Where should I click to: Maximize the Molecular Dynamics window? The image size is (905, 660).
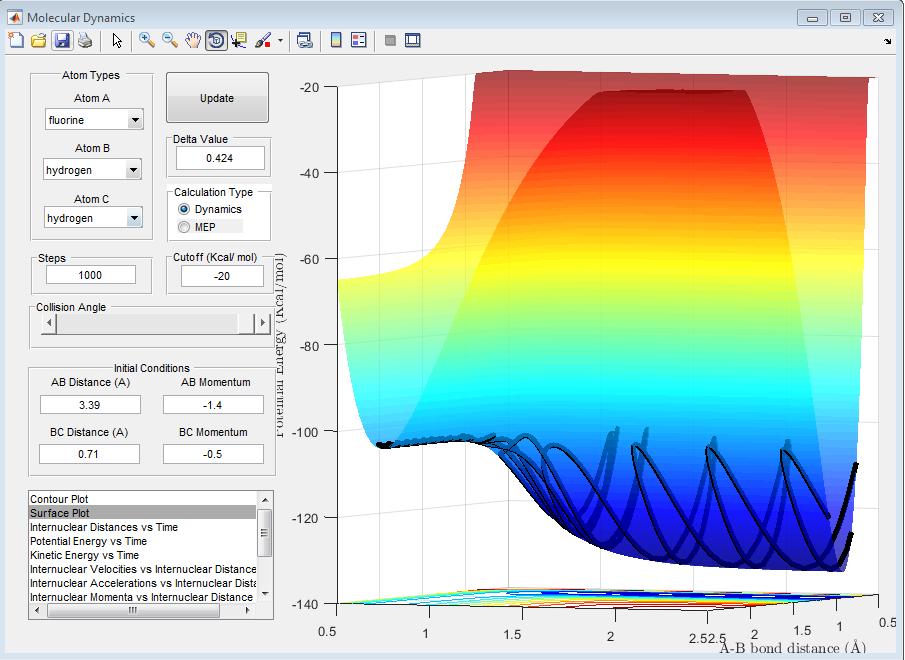[845, 18]
